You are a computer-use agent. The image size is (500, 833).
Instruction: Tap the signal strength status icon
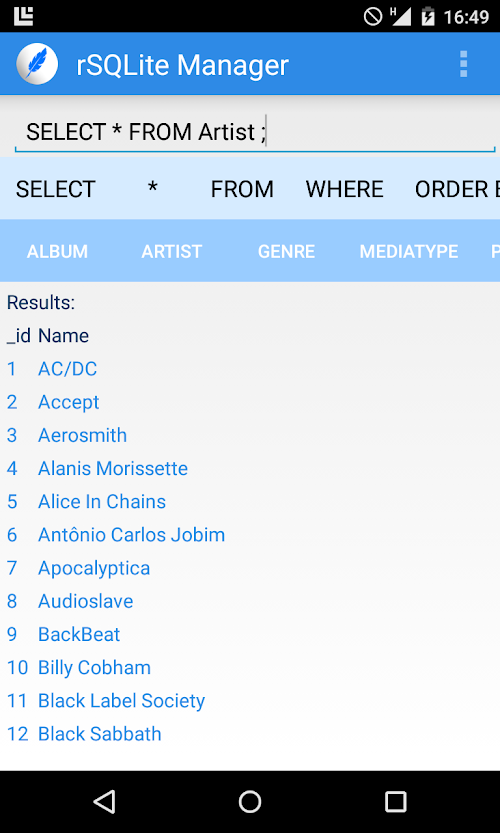tap(401, 16)
